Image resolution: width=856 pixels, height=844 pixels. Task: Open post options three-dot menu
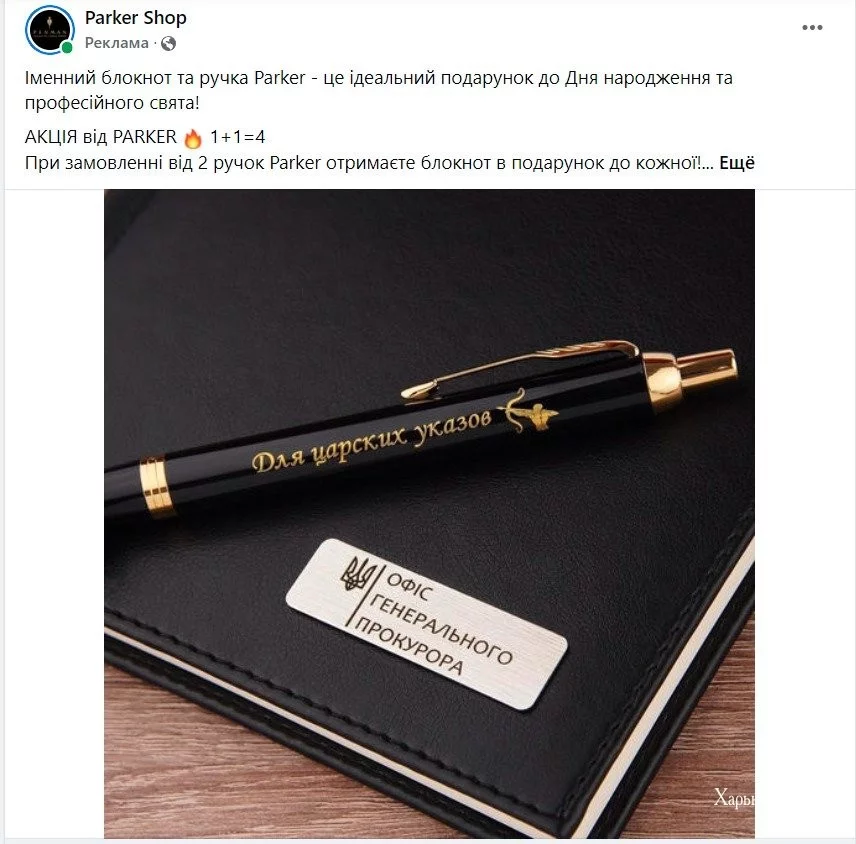coord(812,28)
